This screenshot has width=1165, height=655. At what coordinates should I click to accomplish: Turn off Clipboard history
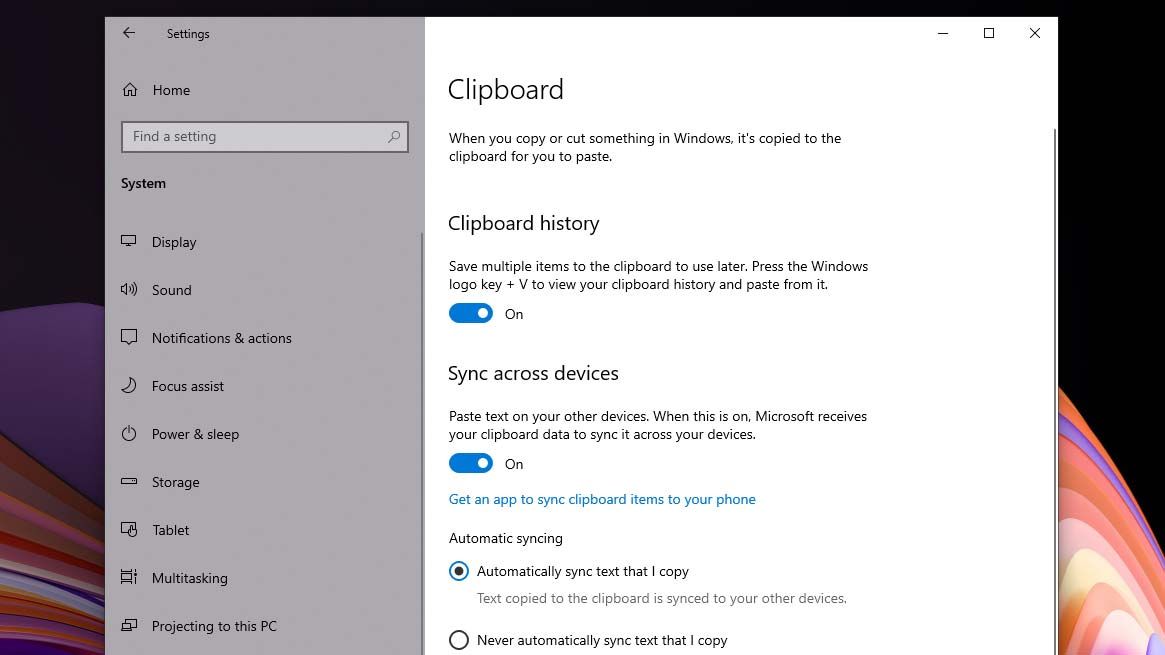pos(470,313)
